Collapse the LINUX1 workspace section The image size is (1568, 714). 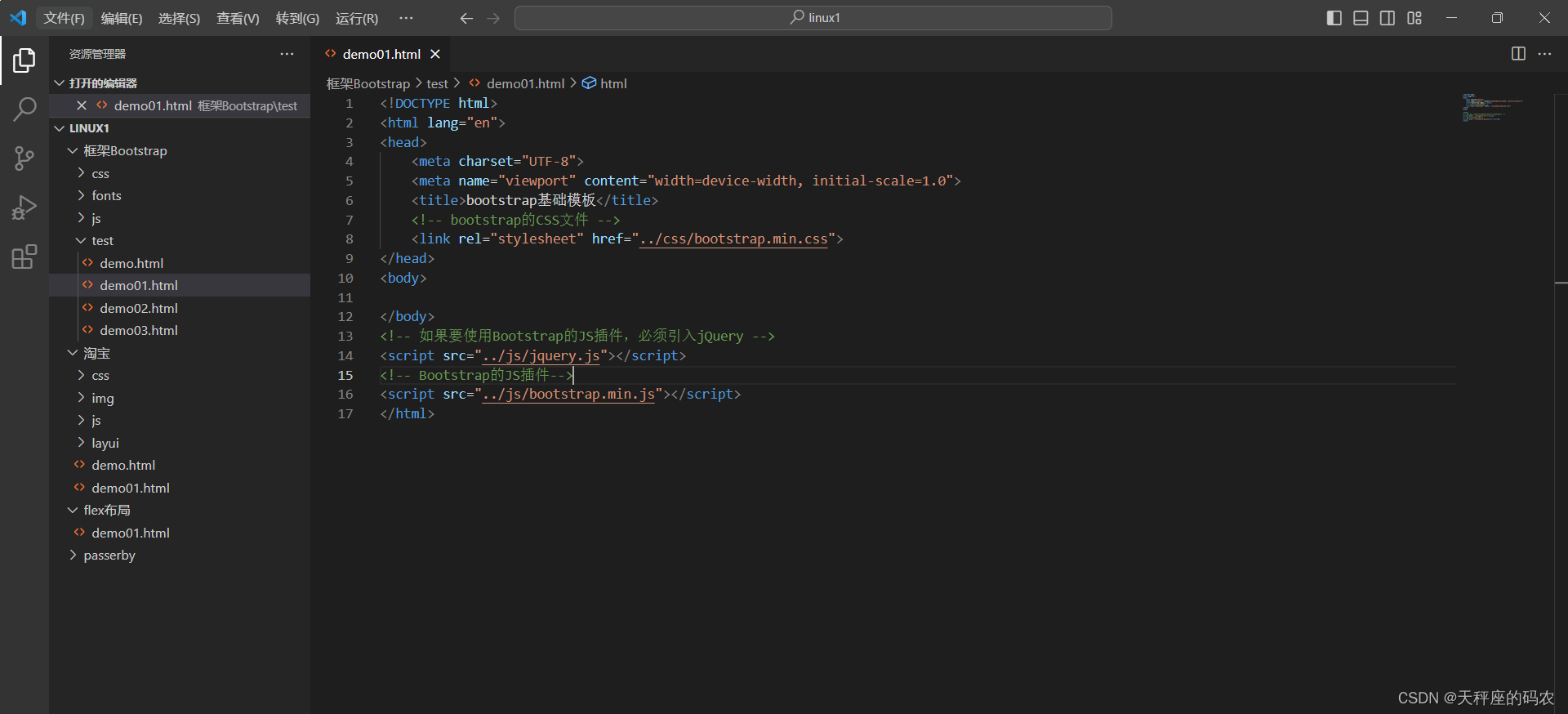click(x=180, y=128)
